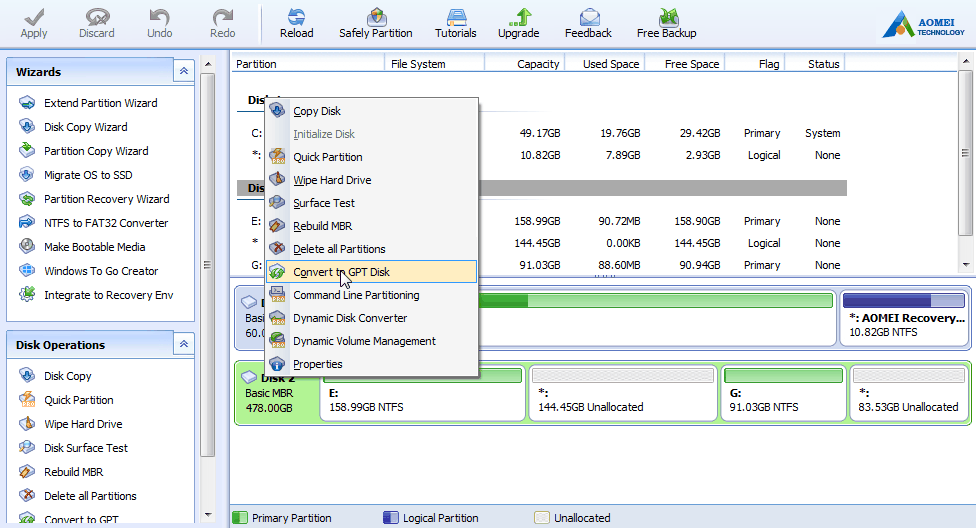Screen dimensions: 976x528
Task: Open Windows To Go Creator
Action: 101,271
